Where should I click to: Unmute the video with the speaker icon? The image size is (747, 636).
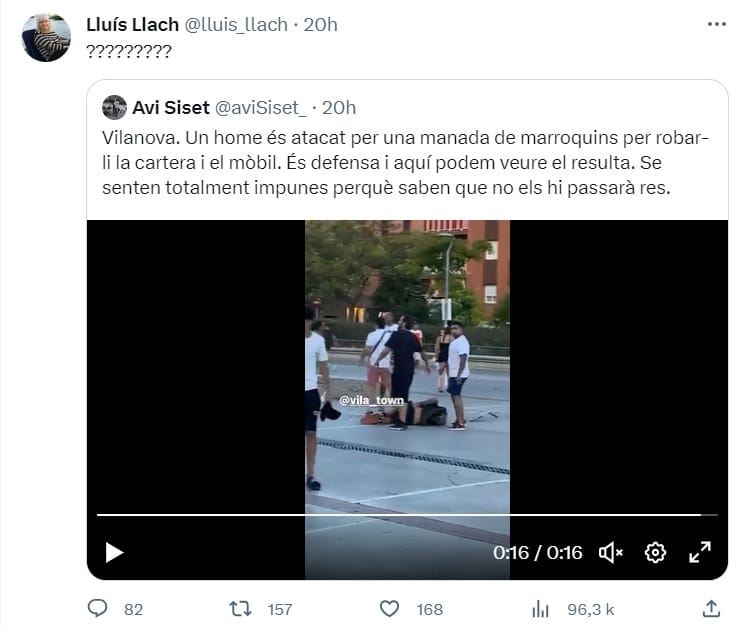coord(610,553)
